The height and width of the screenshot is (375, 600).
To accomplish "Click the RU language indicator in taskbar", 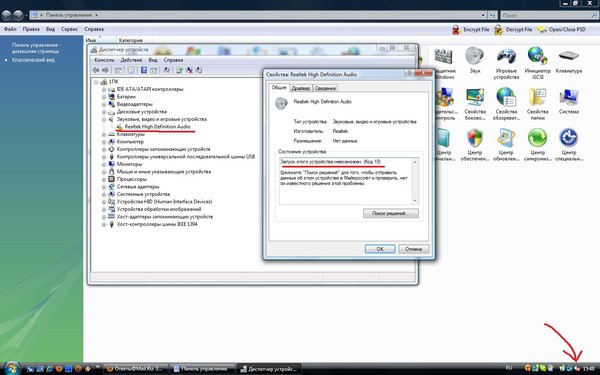I will tap(509, 368).
